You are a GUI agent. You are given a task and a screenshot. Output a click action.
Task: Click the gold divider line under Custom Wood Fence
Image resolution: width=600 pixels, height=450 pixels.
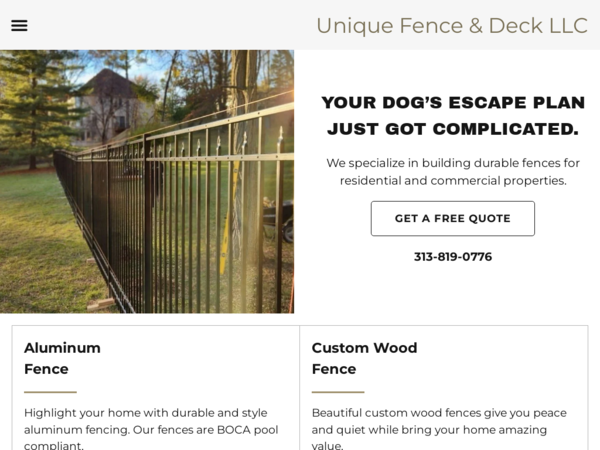(x=338, y=392)
